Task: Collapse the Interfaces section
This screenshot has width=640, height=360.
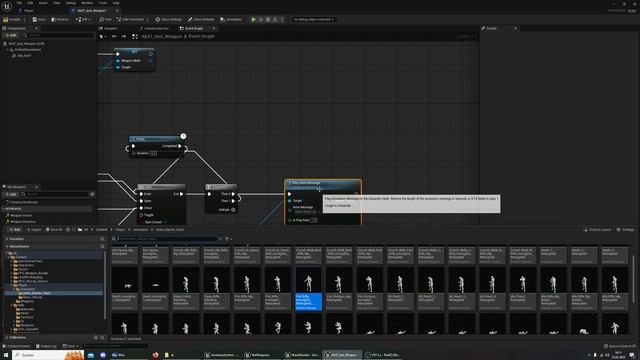Action: [4, 209]
